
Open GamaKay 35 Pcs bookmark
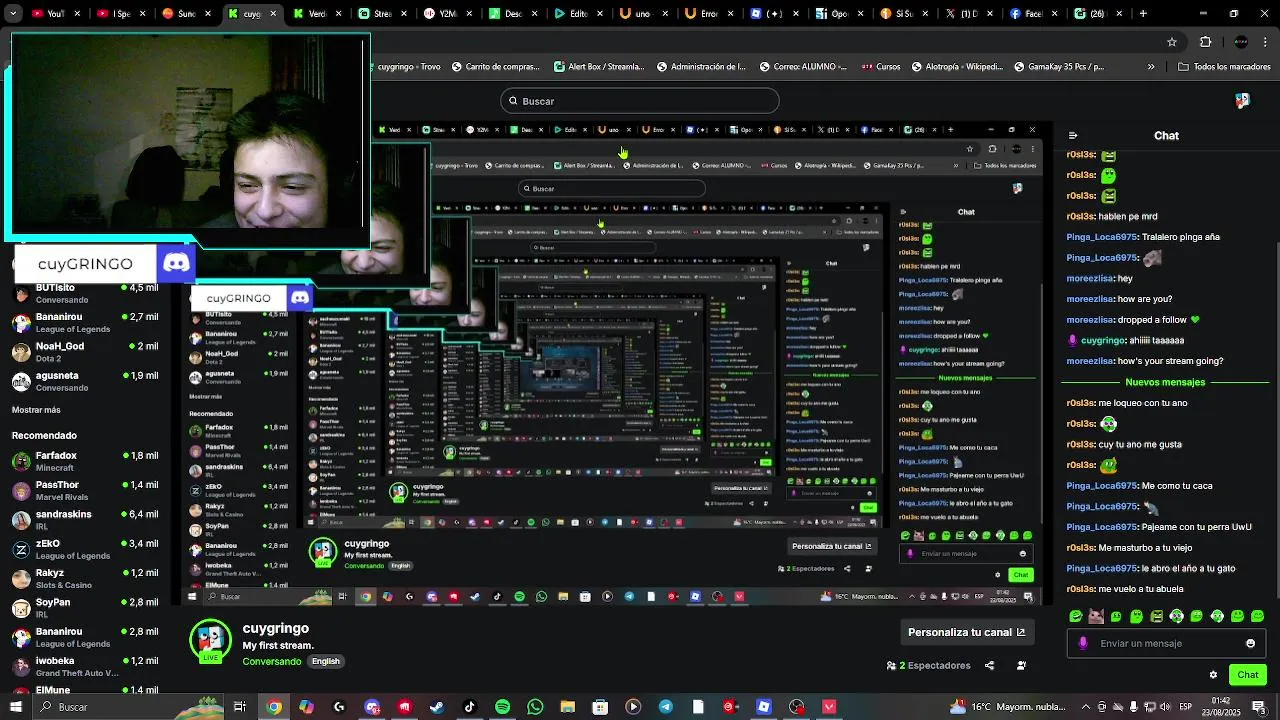click(x=1058, y=67)
